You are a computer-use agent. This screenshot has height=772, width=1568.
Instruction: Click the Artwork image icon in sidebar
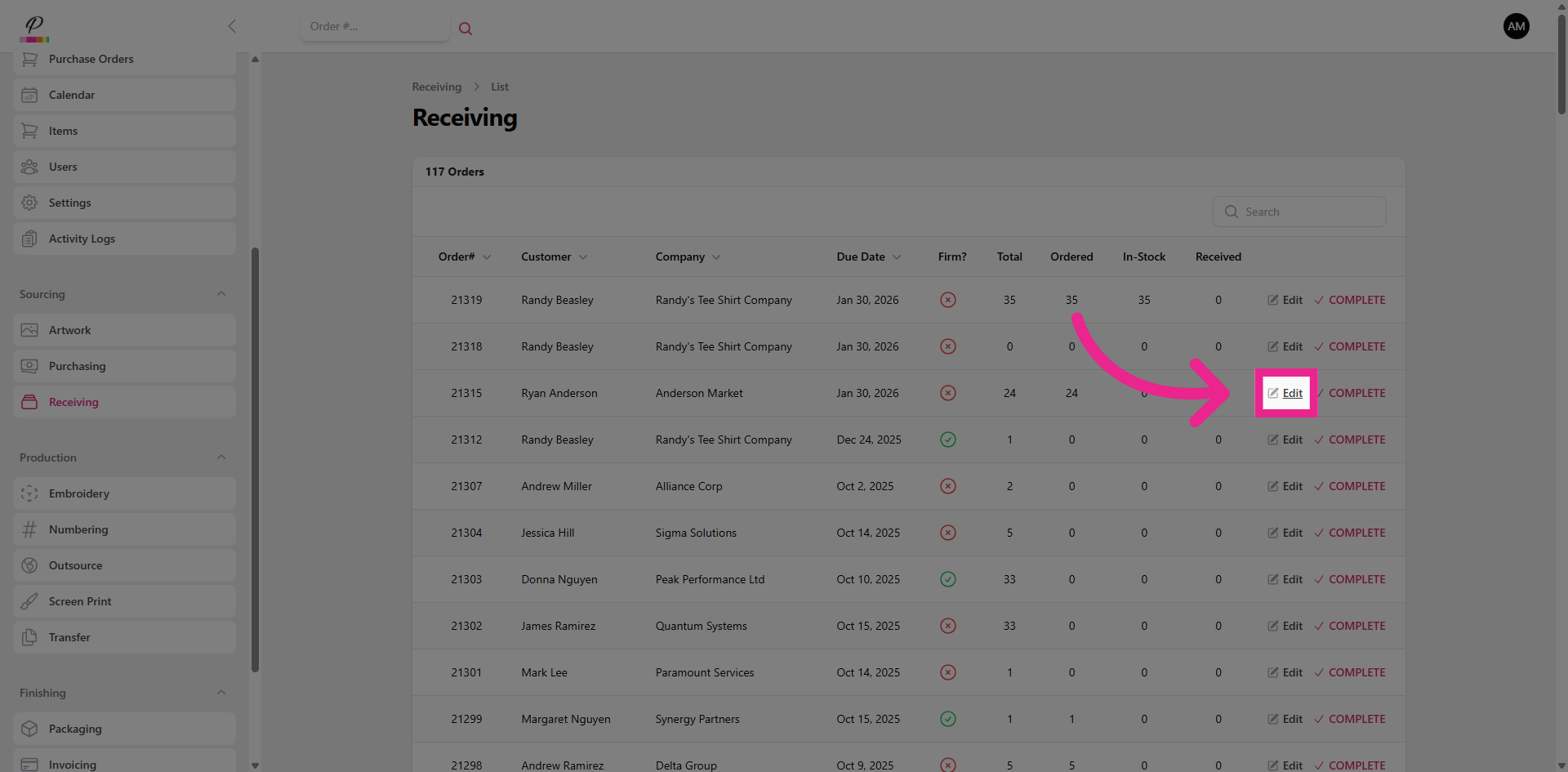pyautogui.click(x=29, y=330)
